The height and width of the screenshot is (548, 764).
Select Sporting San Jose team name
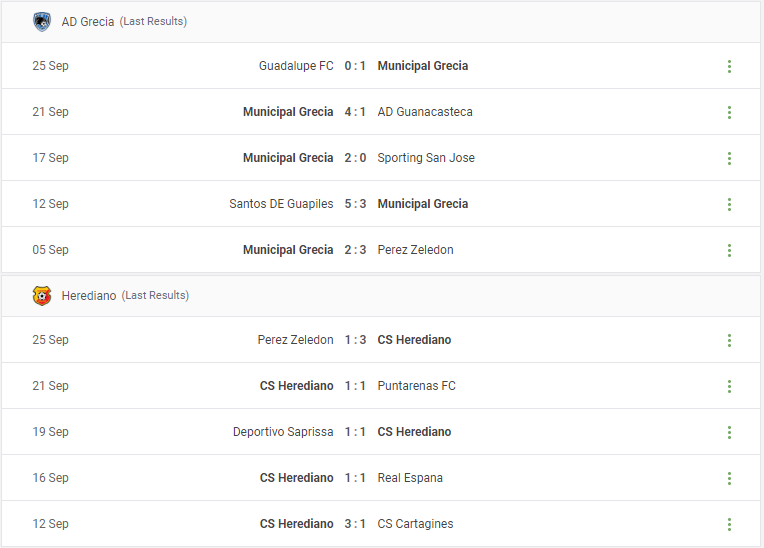[426, 158]
